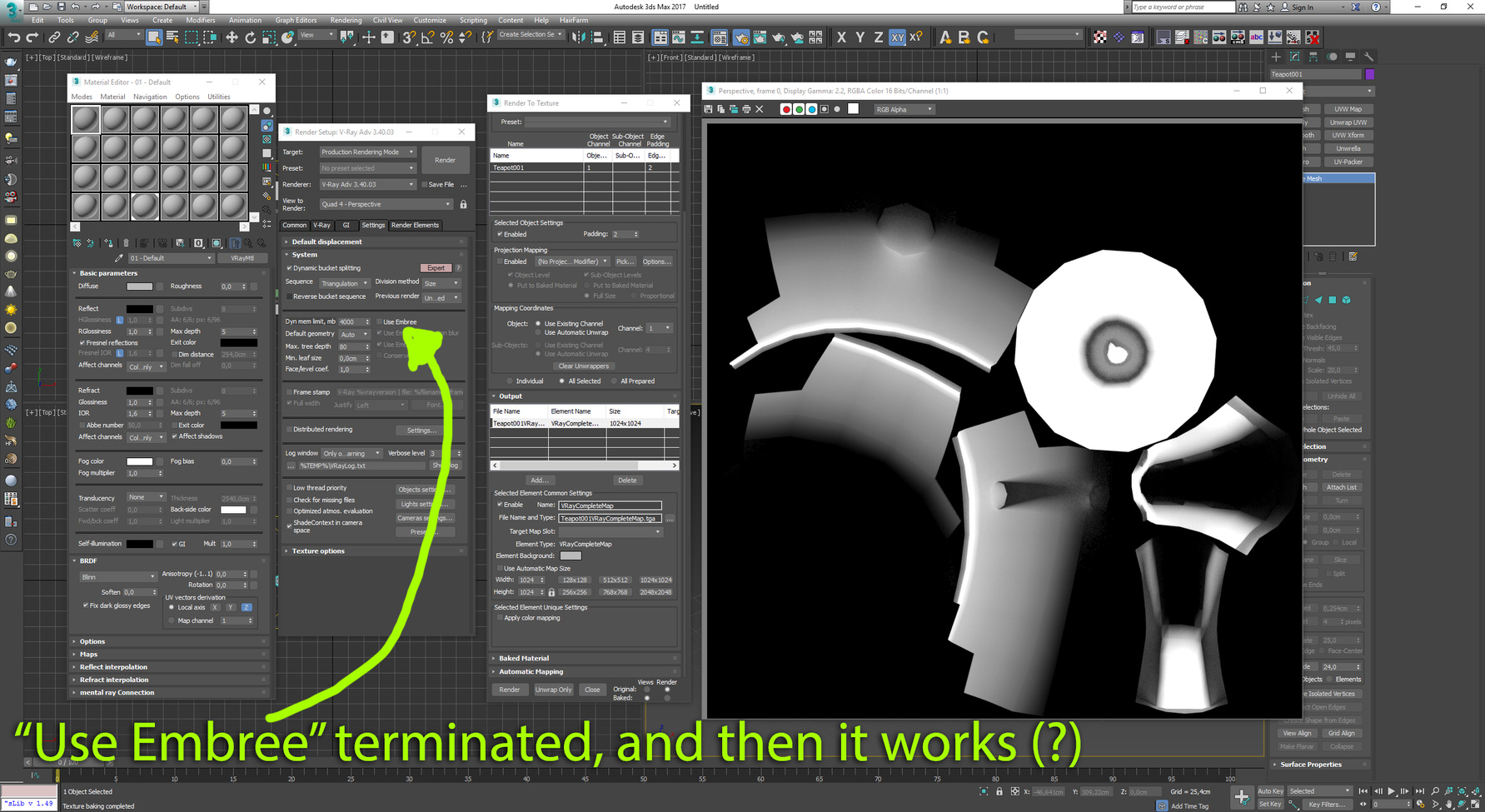The image size is (1485, 812).
Task: Open the Sequence Triangulation dropdown
Action: coord(344,283)
